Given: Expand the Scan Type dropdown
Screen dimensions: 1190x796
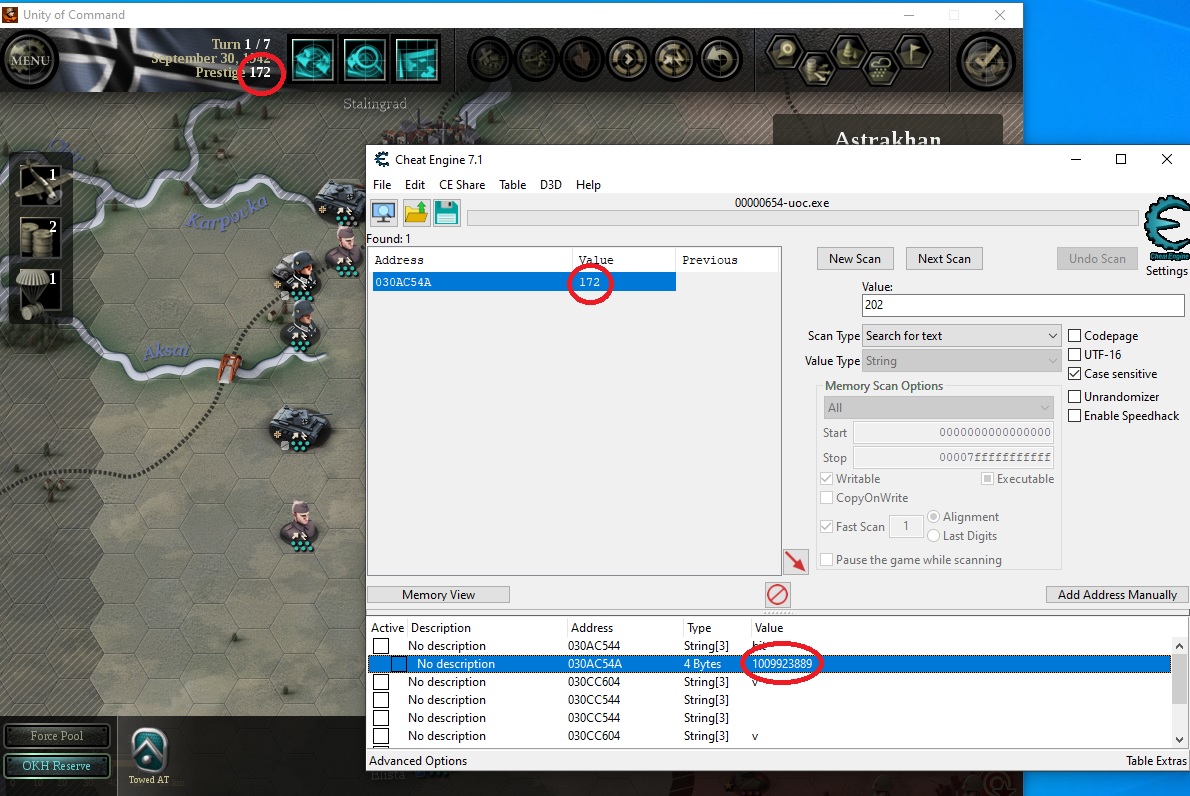Looking at the screenshot, I should (961, 336).
